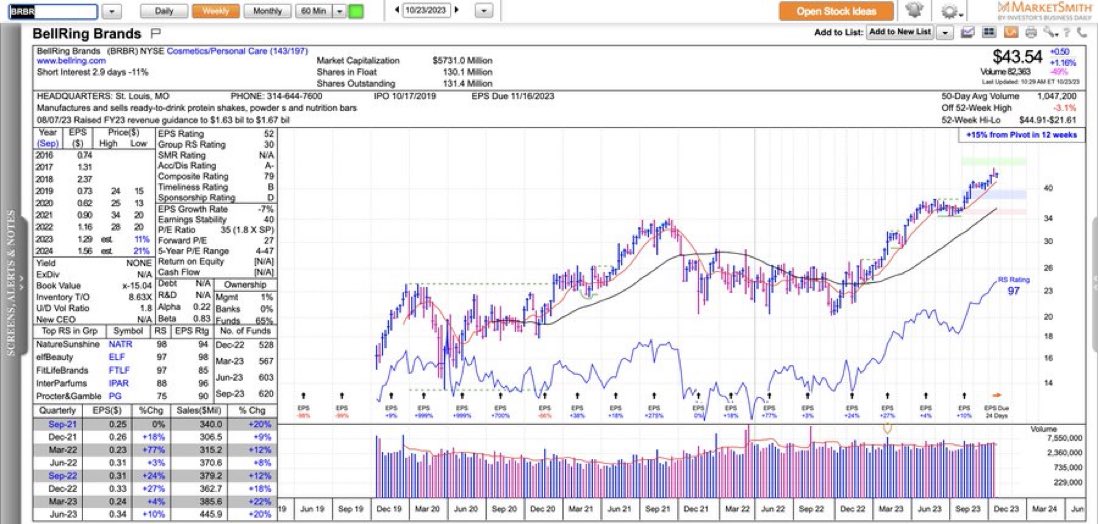Click the RS Rating 97 label
Image resolution: width=1098 pixels, height=524 pixels.
(x=1013, y=286)
